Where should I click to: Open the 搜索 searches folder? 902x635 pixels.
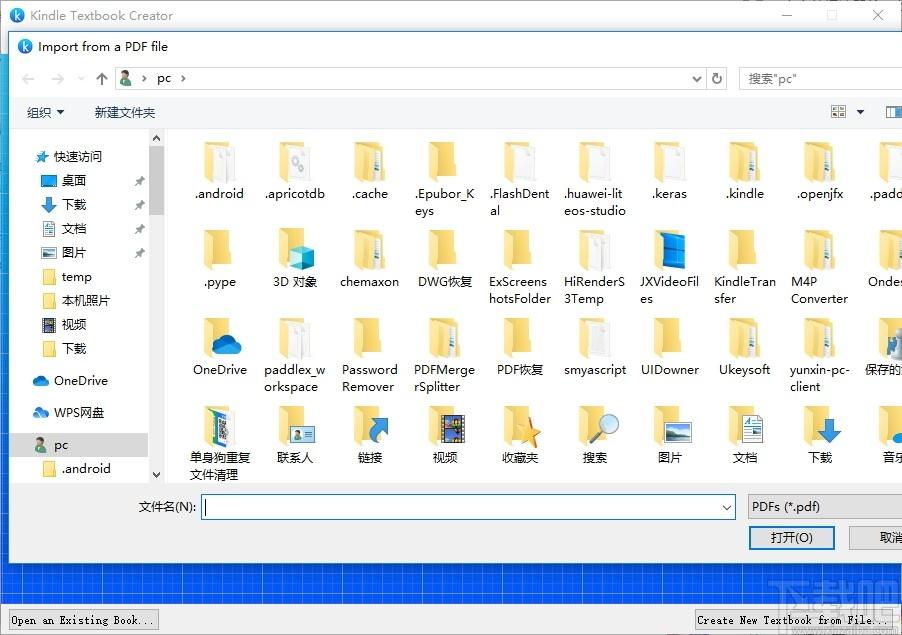594,435
